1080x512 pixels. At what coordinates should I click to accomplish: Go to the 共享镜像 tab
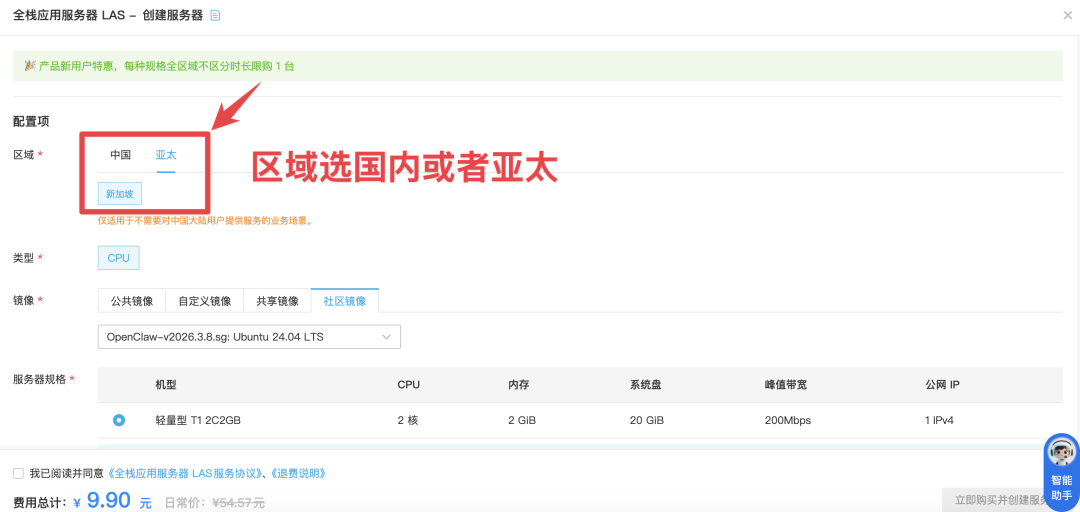point(277,301)
